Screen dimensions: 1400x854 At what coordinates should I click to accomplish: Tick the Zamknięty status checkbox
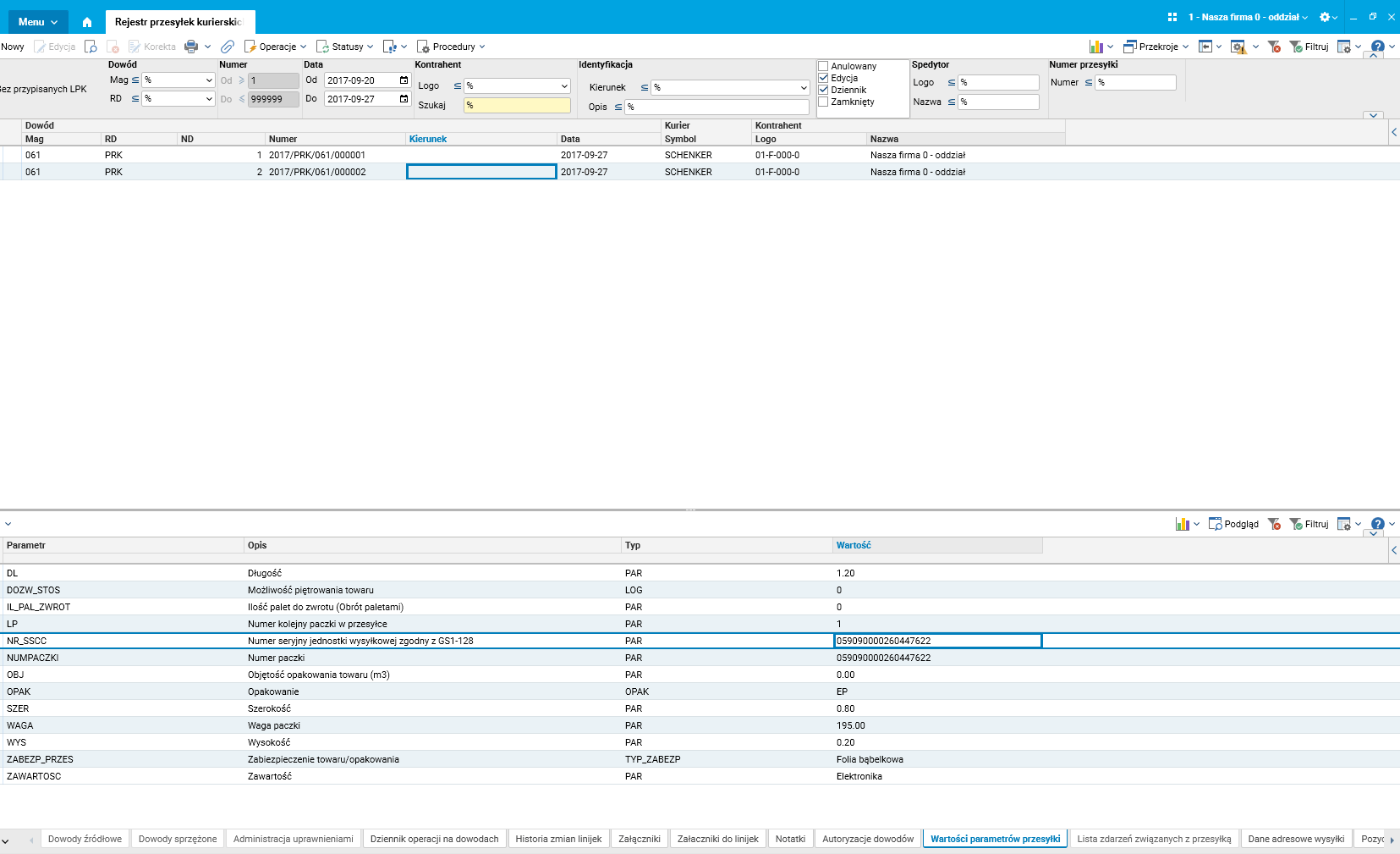click(823, 102)
